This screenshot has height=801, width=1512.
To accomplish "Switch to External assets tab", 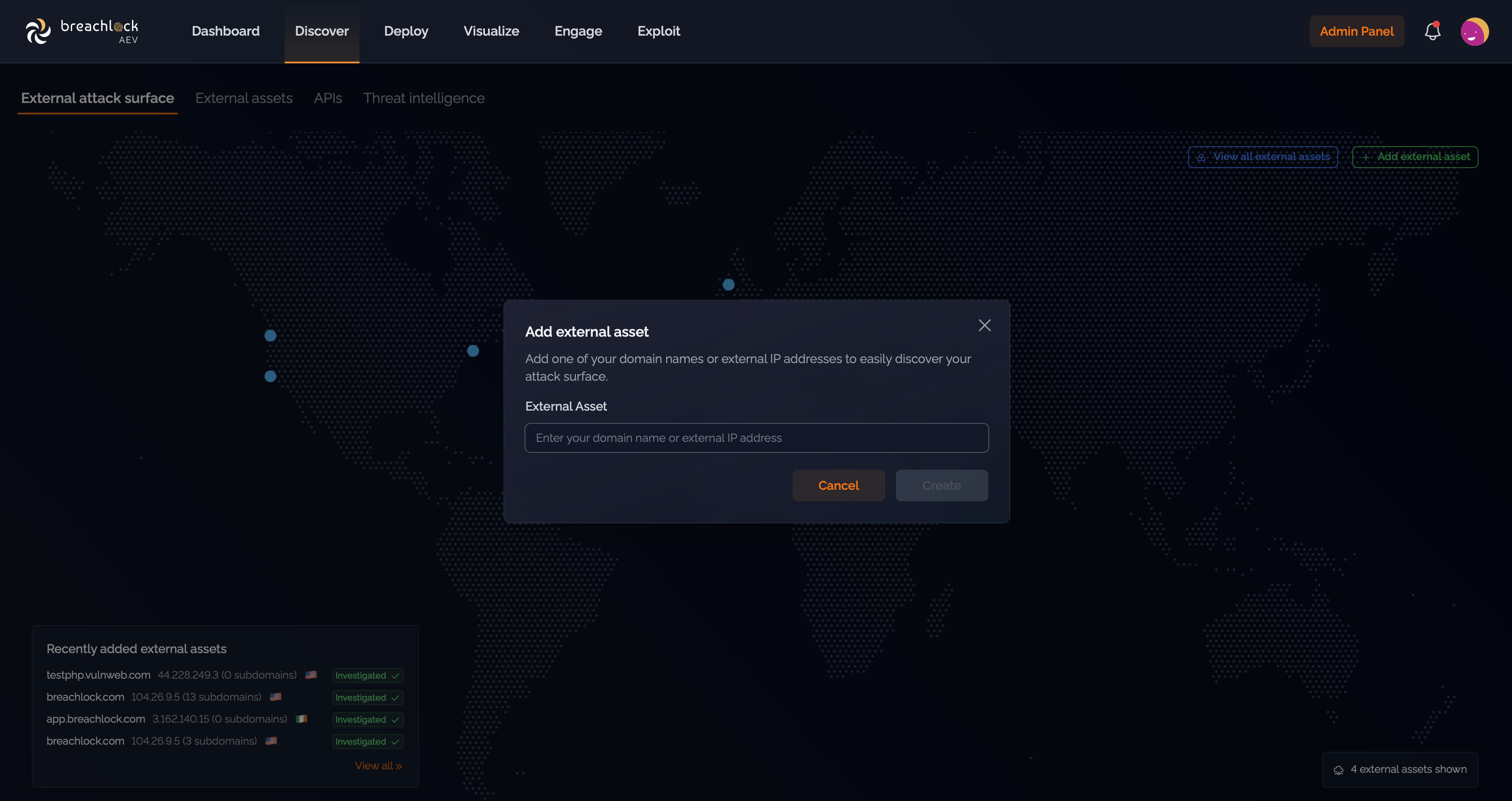I will pyautogui.click(x=244, y=98).
